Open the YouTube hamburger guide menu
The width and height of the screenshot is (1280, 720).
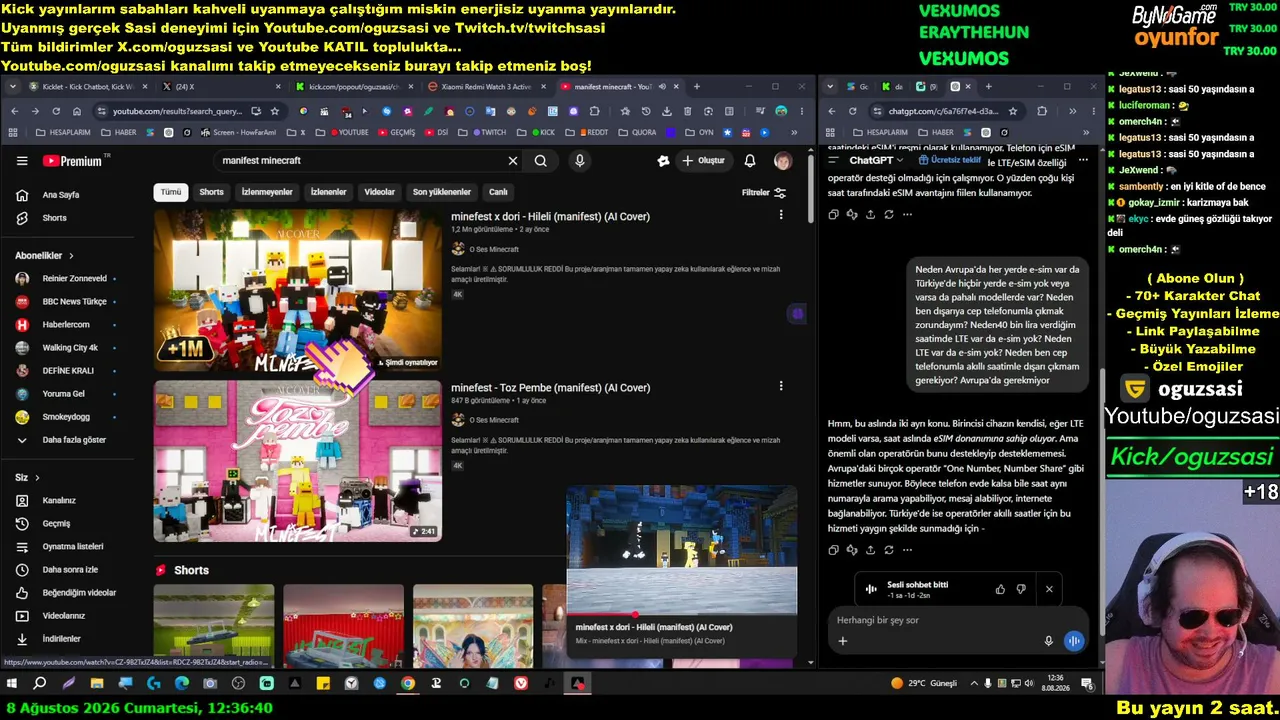point(22,161)
